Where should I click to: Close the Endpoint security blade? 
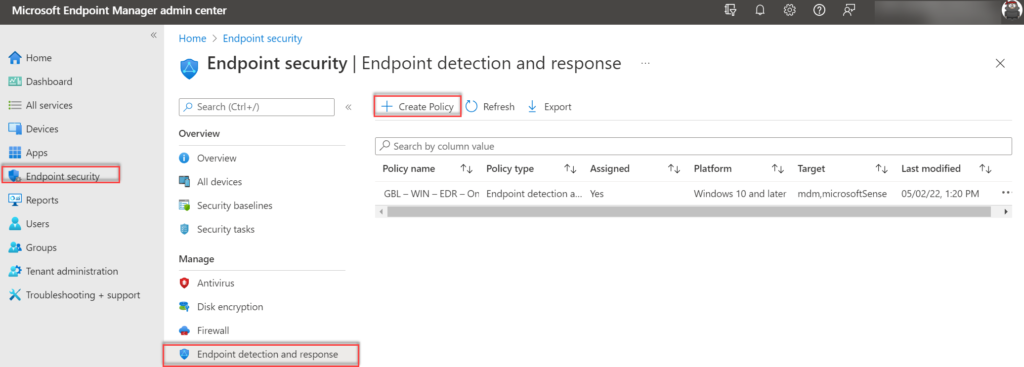pos(1000,63)
